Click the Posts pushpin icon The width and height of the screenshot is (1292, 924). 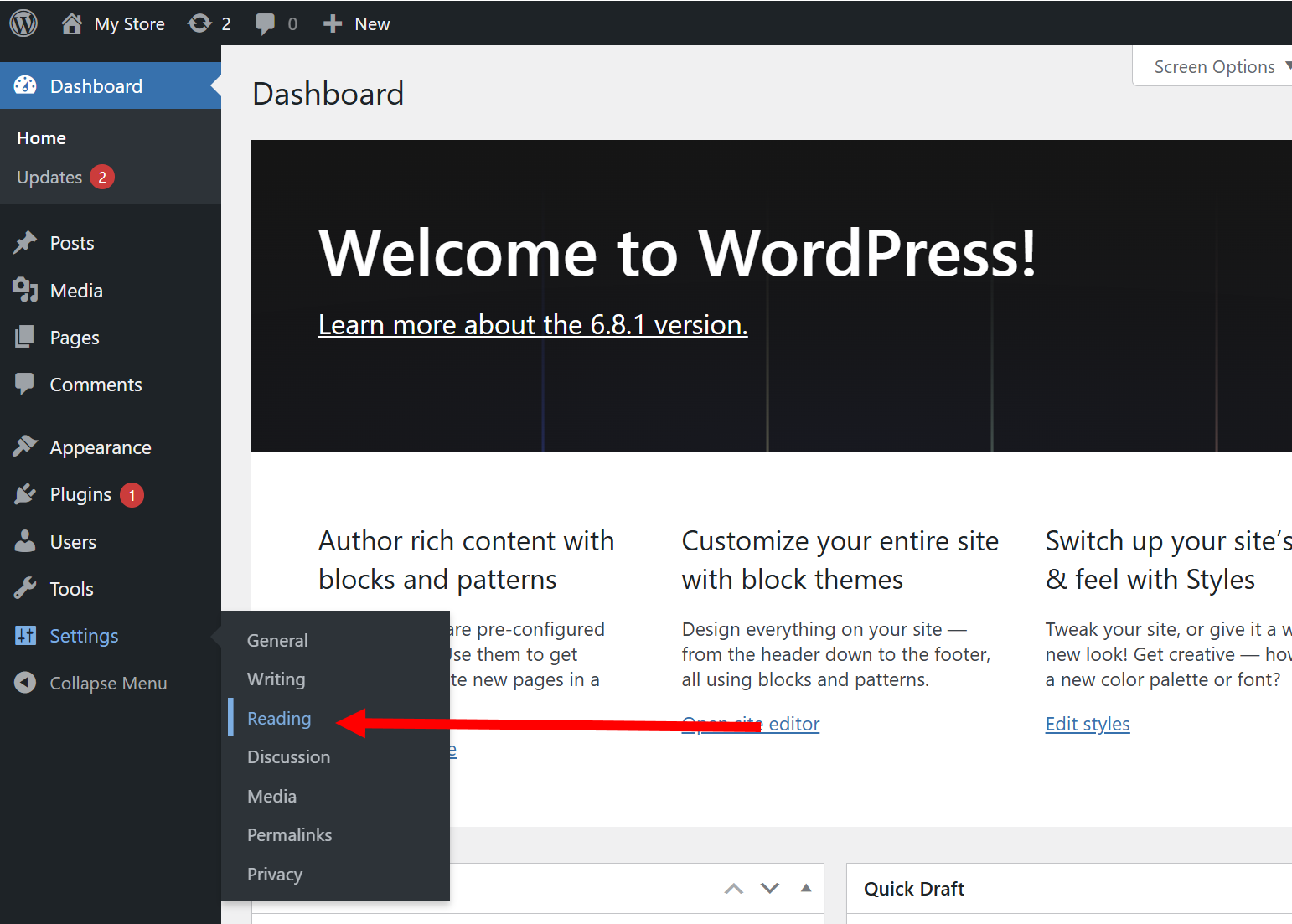[x=25, y=243]
